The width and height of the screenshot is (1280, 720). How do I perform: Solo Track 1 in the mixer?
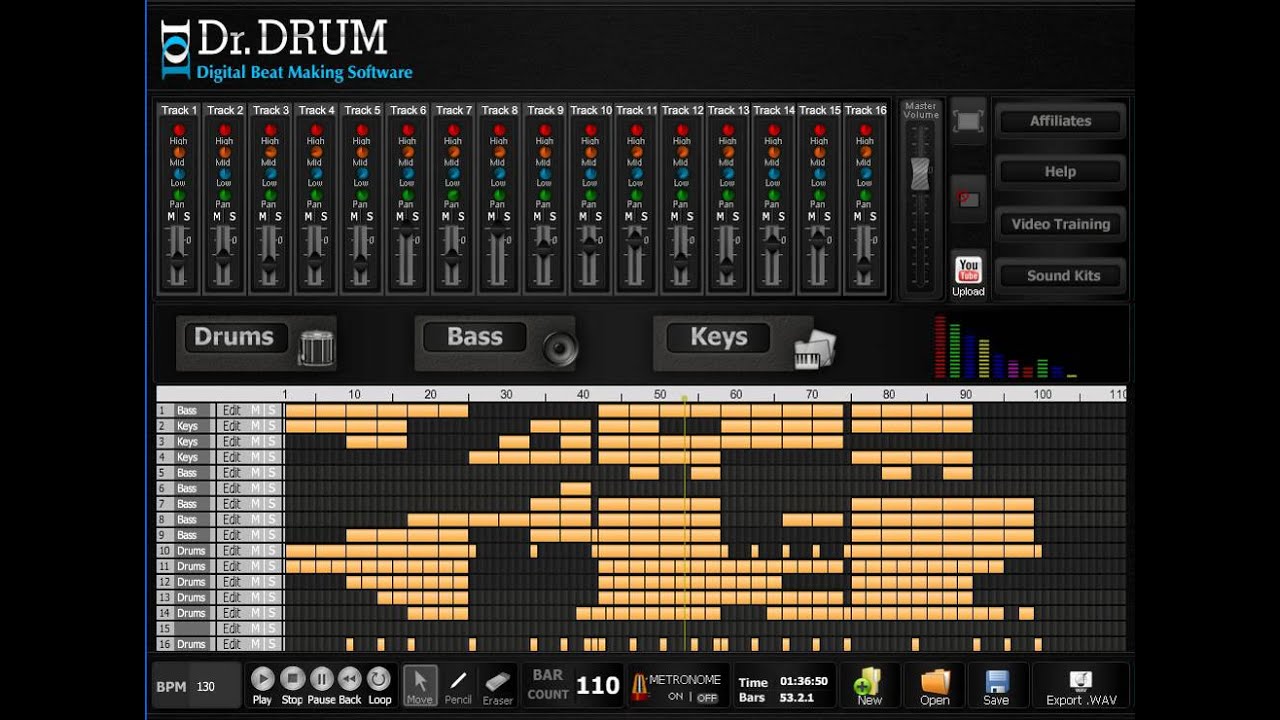(x=186, y=217)
